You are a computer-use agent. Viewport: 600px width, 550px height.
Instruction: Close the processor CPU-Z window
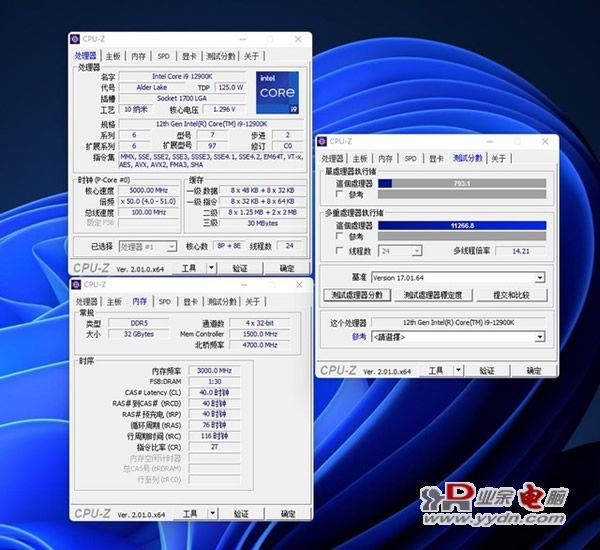tap(298, 39)
